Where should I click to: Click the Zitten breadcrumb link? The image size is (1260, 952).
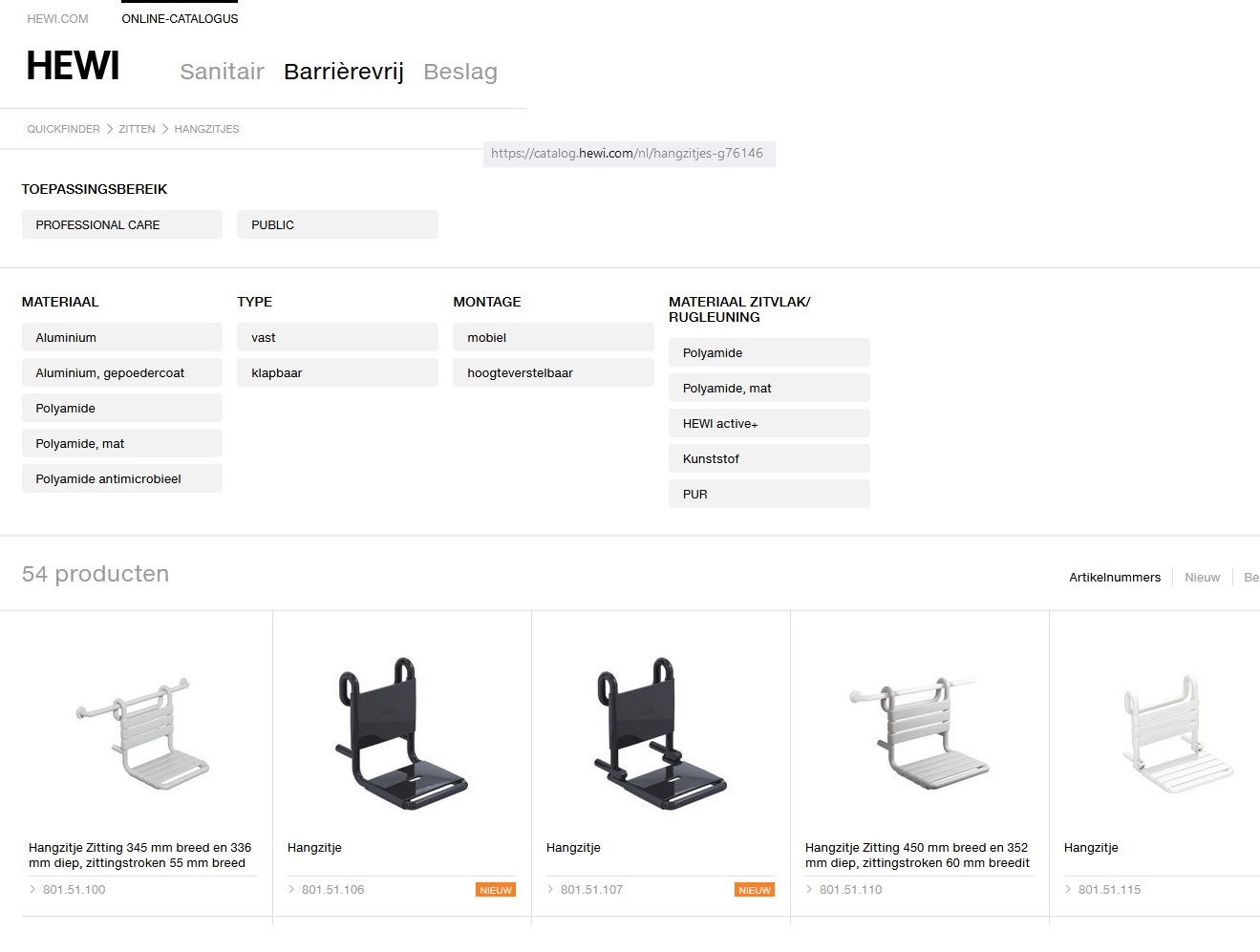137,129
